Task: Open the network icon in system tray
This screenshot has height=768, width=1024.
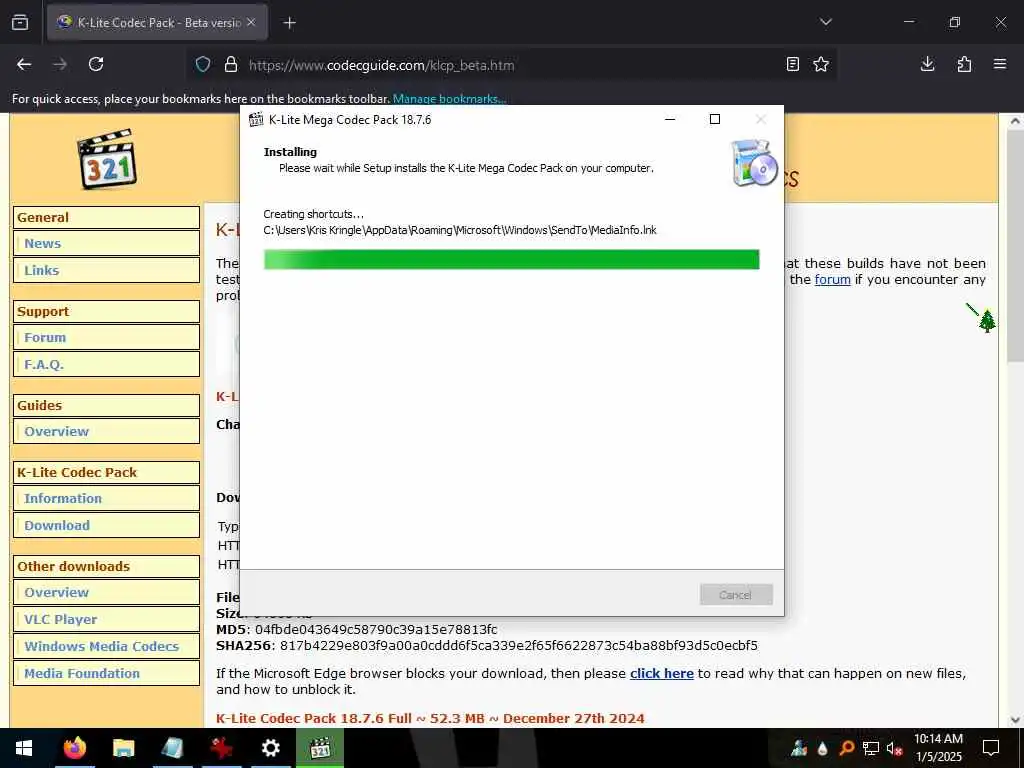Action: tap(871, 748)
